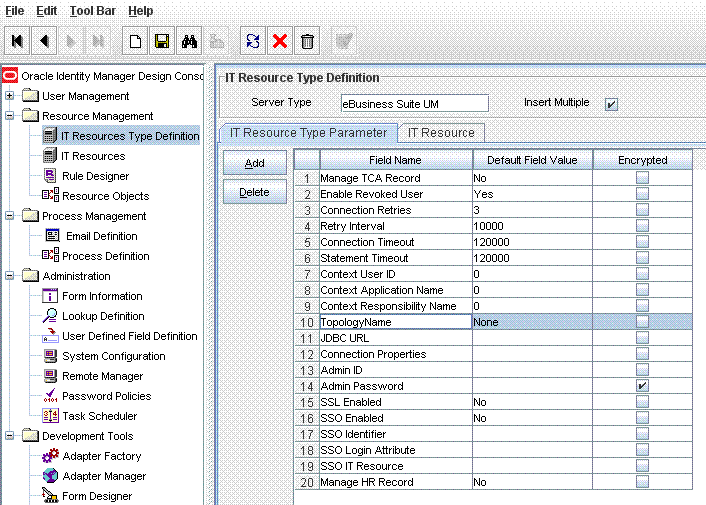Click the red X toolbar icon

[x=280, y=41]
